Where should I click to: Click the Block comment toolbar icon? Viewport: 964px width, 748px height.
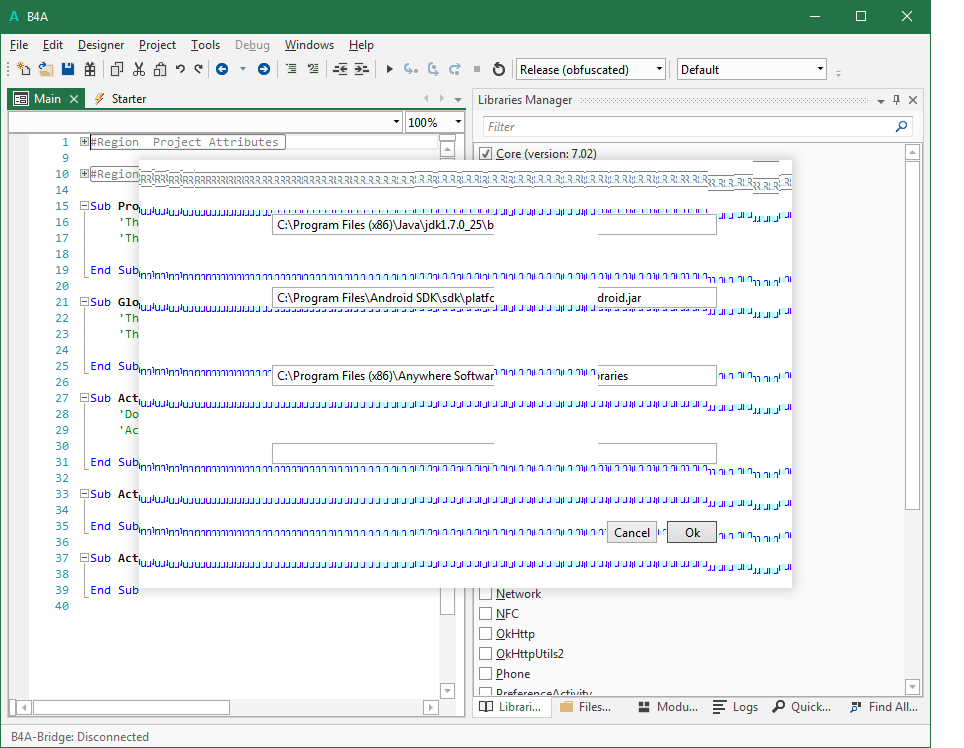coord(291,69)
